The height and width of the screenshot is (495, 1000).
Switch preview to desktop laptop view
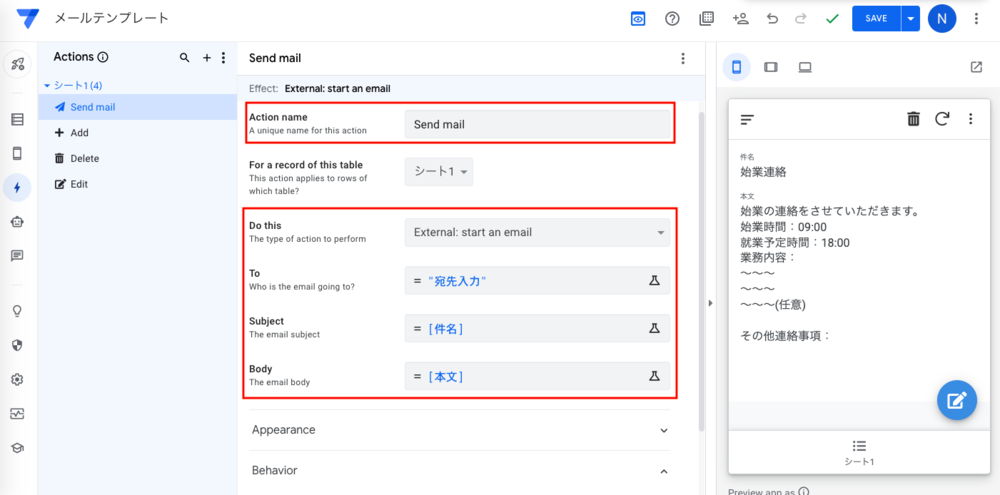(x=804, y=67)
